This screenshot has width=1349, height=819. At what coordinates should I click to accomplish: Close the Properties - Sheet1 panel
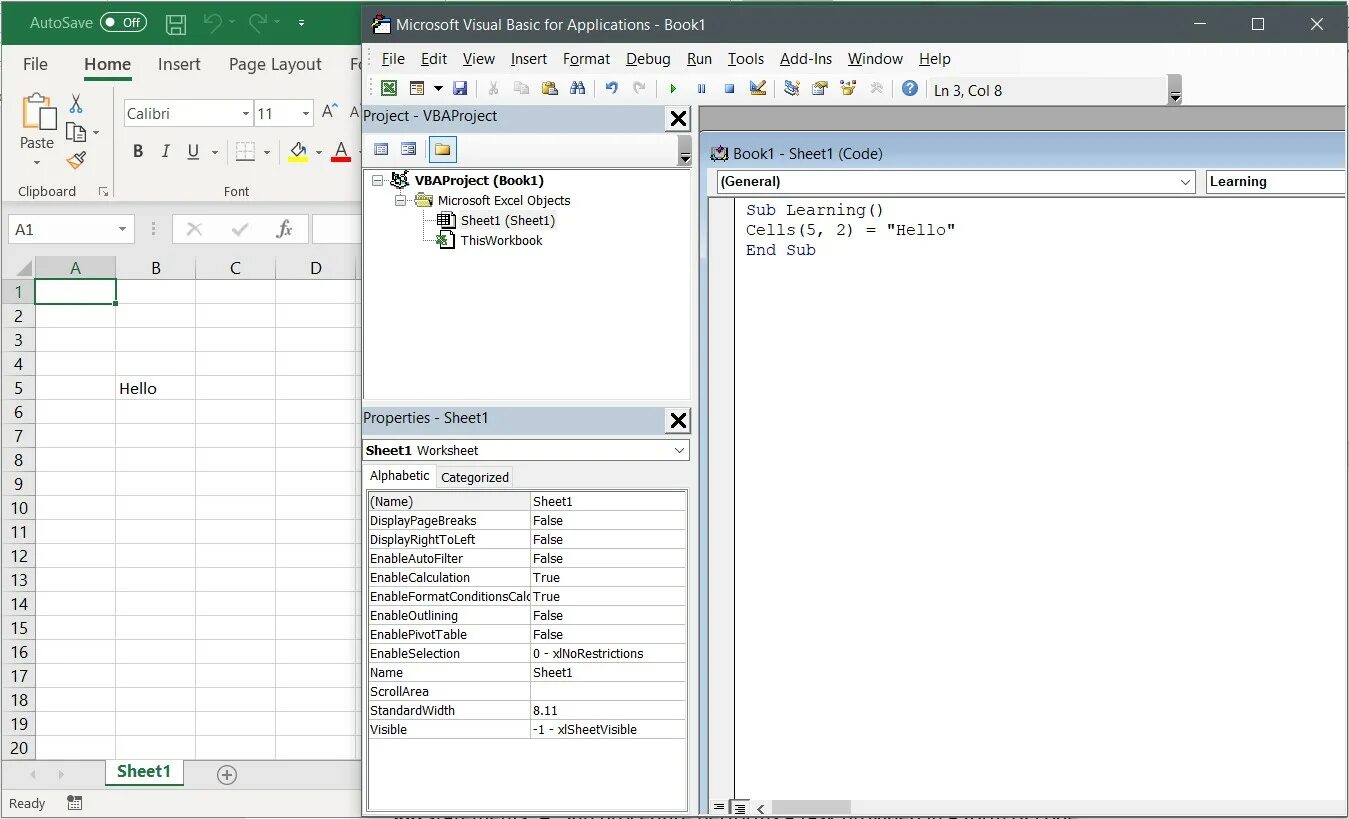678,421
